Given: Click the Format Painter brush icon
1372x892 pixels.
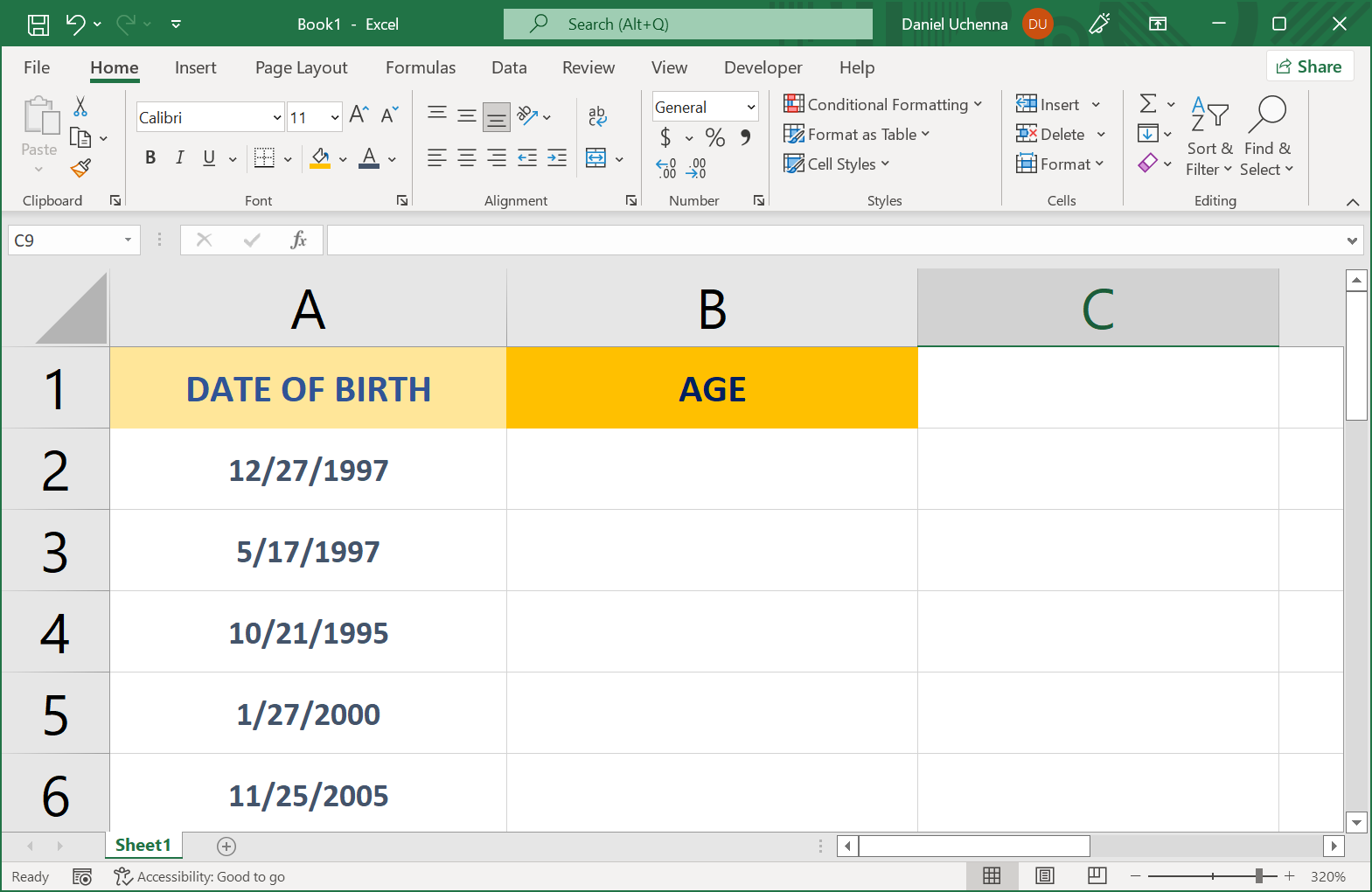Looking at the screenshot, I should pos(80,168).
